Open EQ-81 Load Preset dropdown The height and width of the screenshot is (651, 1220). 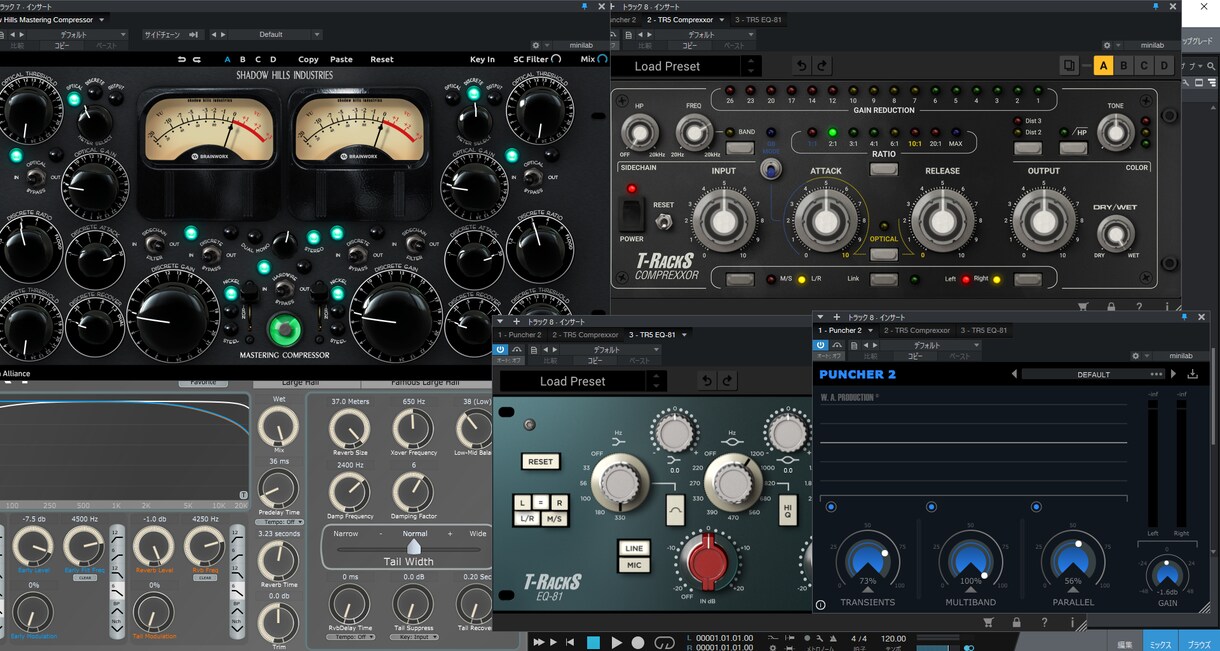(x=583, y=381)
